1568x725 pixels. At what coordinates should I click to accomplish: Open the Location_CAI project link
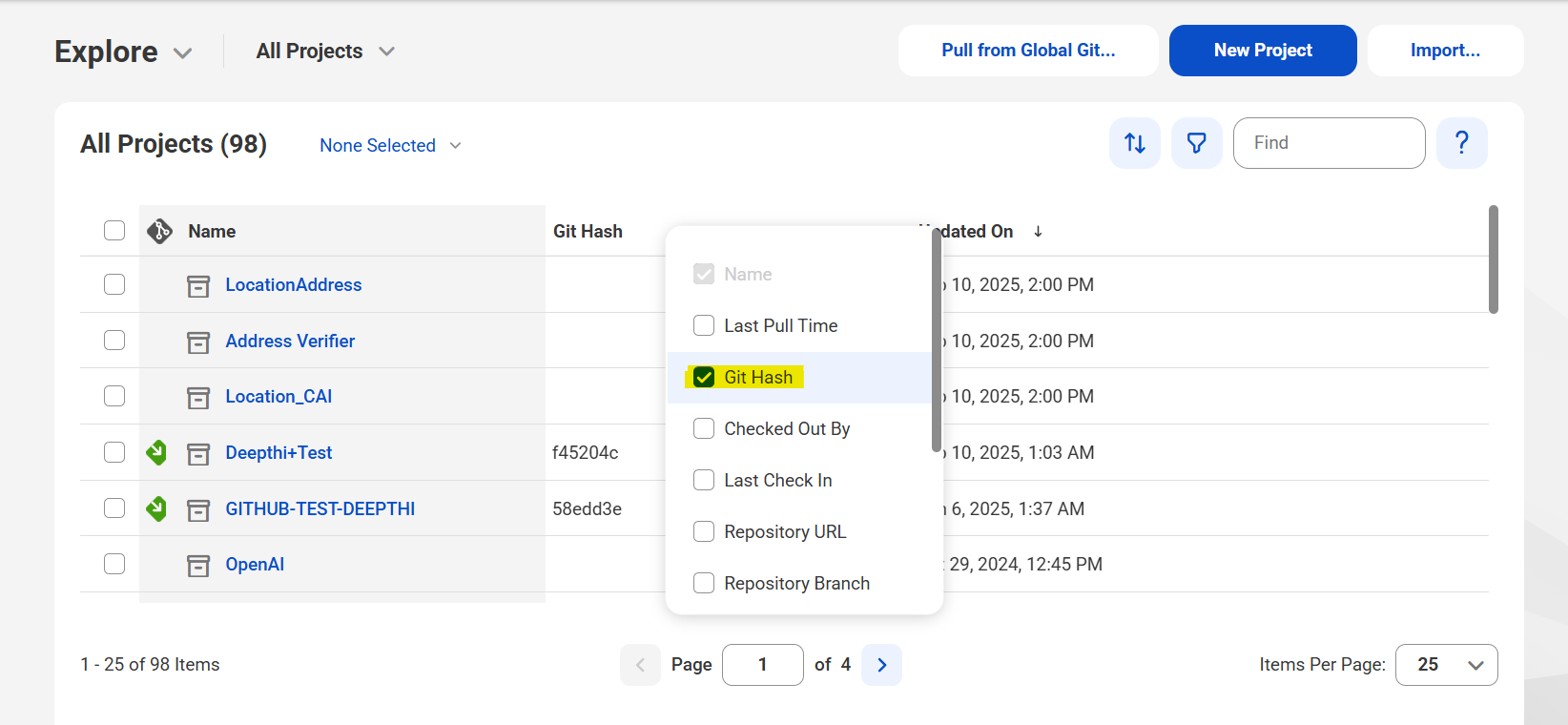pos(279,397)
